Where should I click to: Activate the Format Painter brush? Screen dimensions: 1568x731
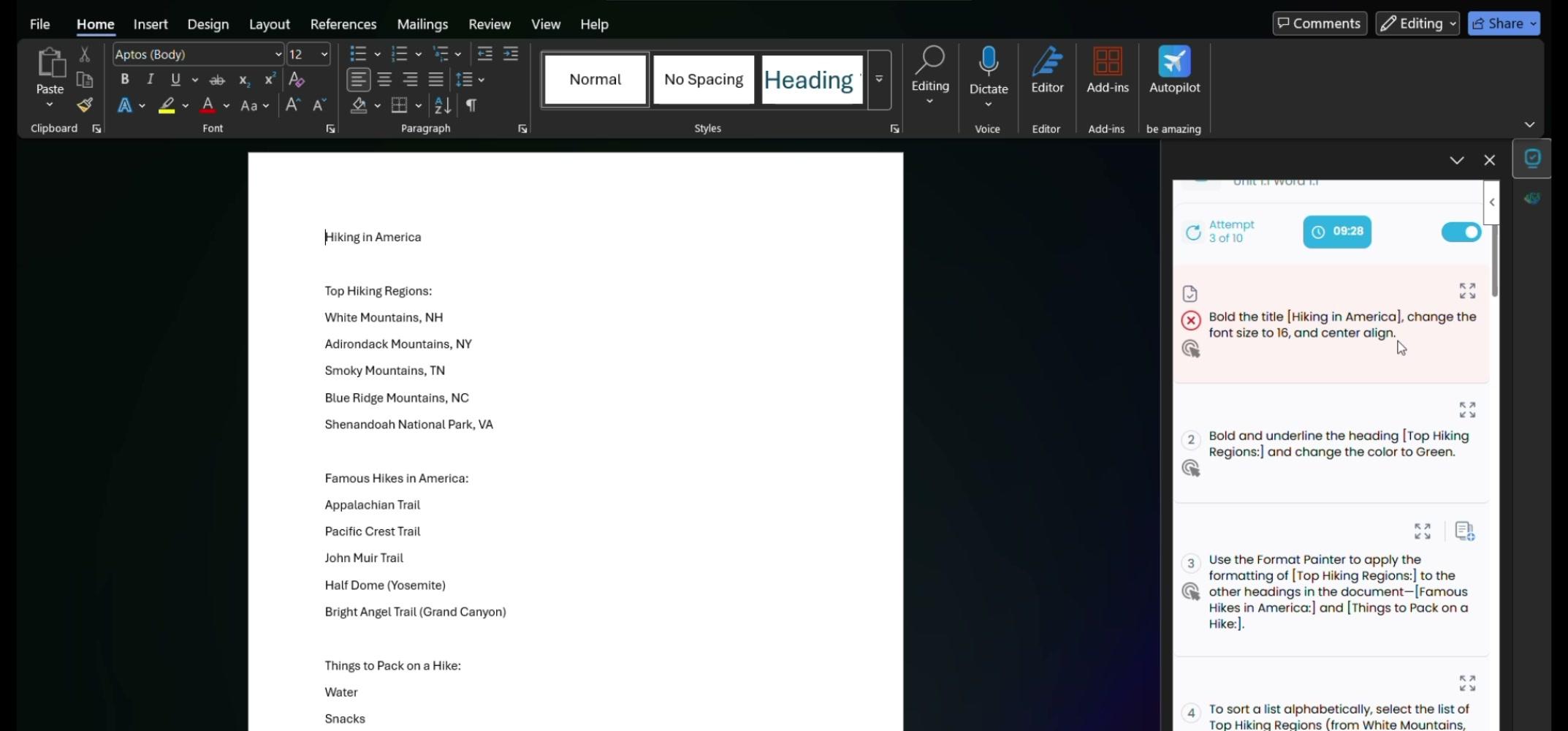pyautogui.click(x=85, y=105)
